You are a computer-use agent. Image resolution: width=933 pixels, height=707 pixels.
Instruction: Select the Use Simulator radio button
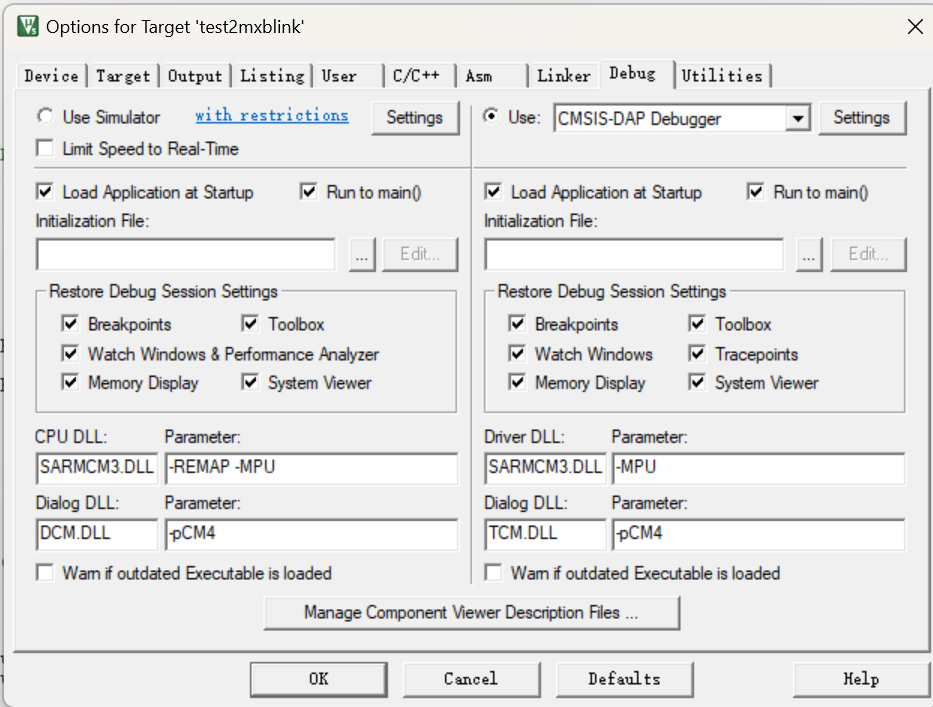(45, 116)
